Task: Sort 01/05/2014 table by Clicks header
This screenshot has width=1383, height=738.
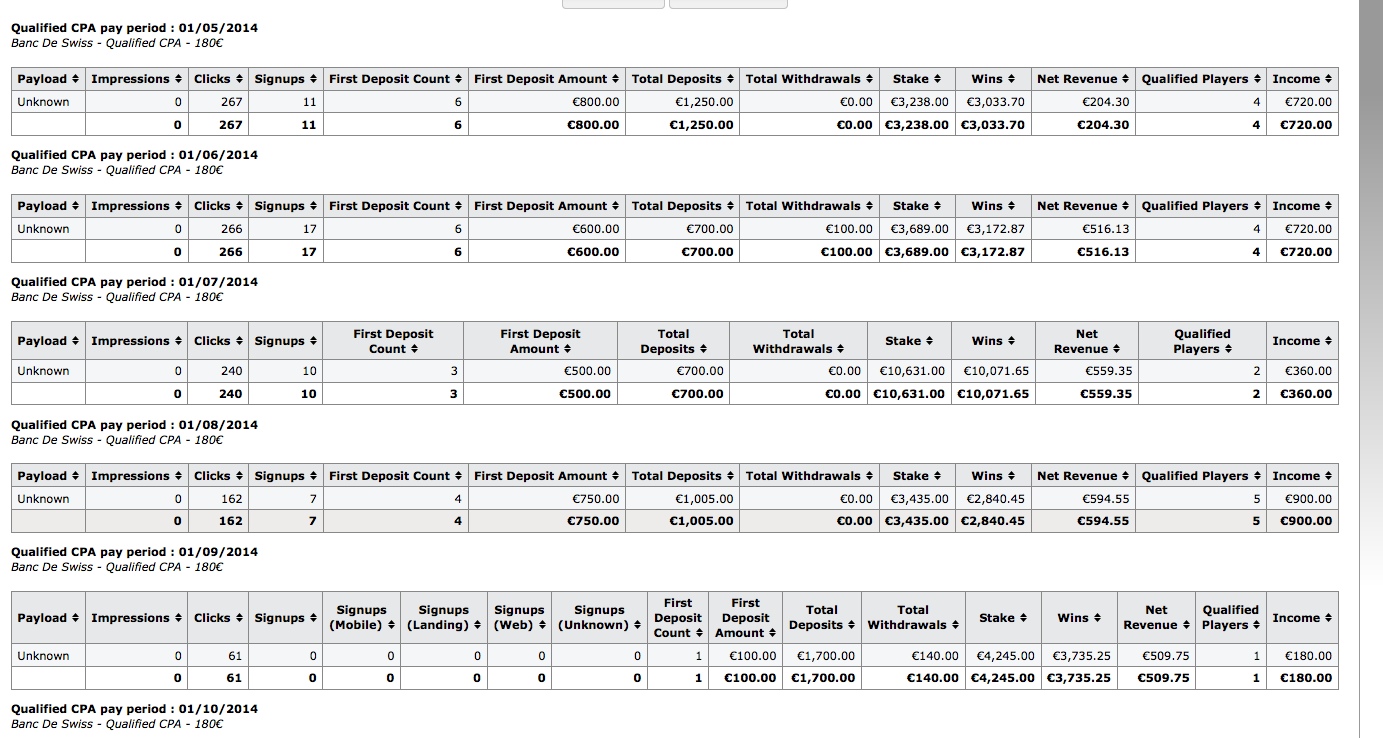Action: 217,79
